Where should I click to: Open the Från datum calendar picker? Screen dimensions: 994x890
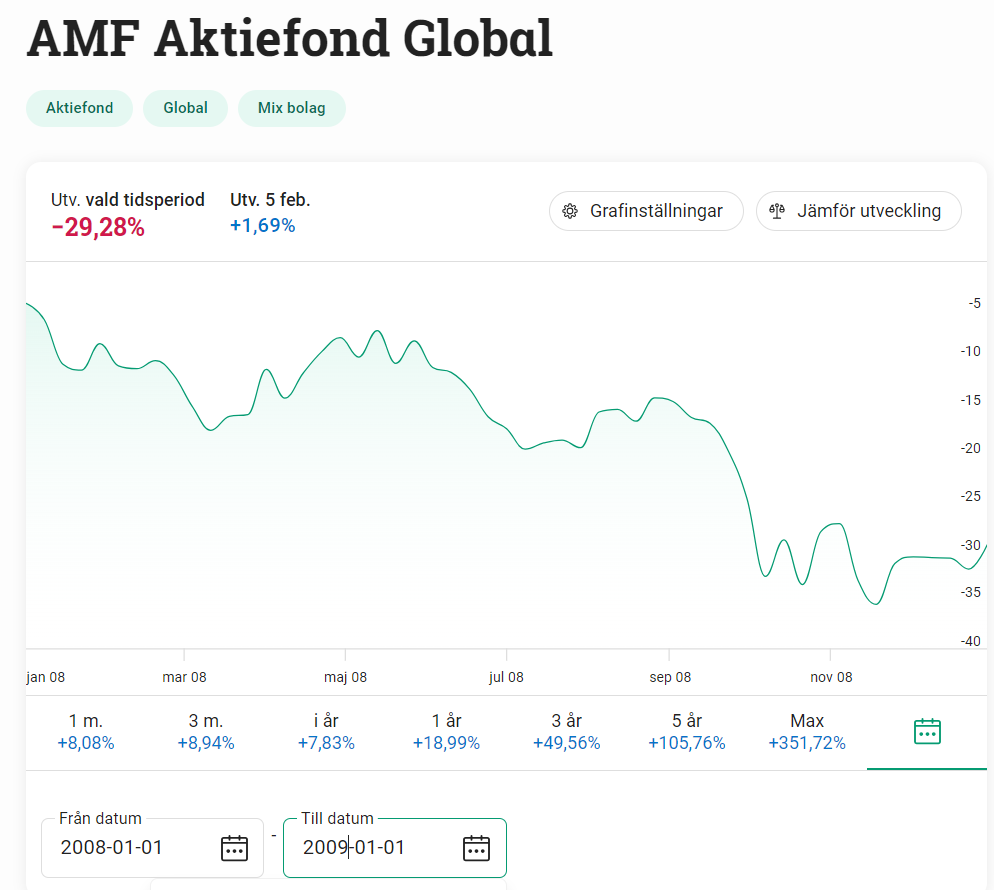coord(234,848)
